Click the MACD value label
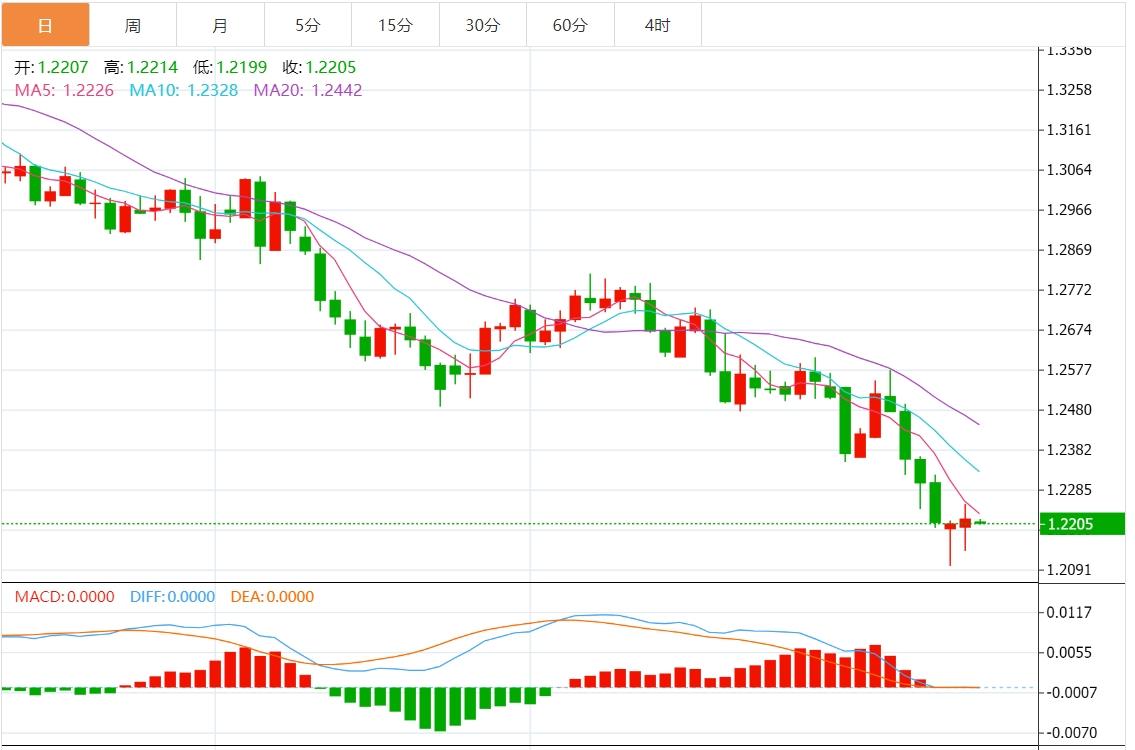Image resolution: width=1135 pixels, height=750 pixels. pyautogui.click(x=64, y=597)
